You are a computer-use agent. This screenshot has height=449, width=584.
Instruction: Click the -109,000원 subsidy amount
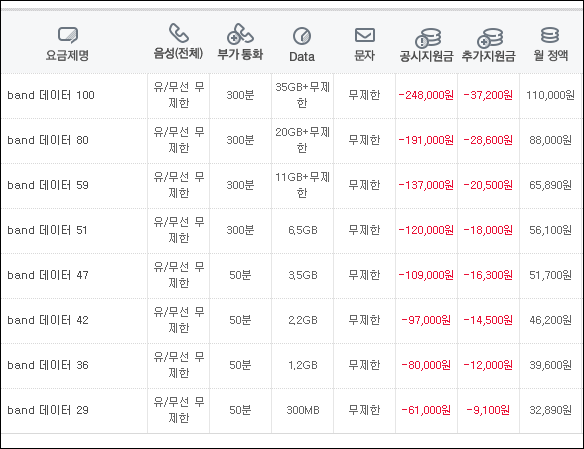[x=426, y=276]
